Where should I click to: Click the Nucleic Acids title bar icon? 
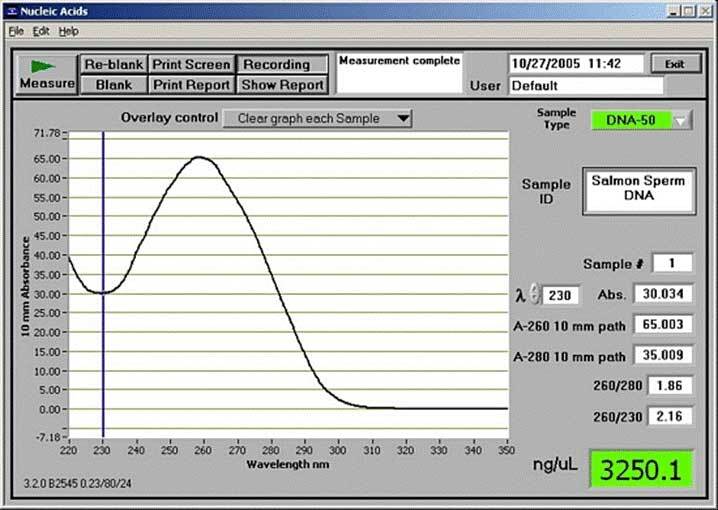[x=10, y=10]
